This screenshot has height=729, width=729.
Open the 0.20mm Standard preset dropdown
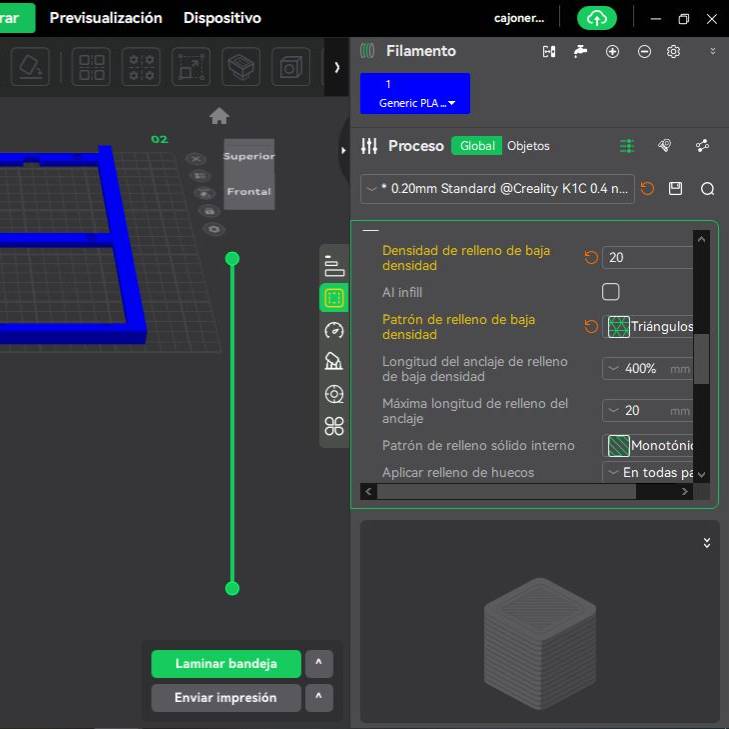pos(497,189)
